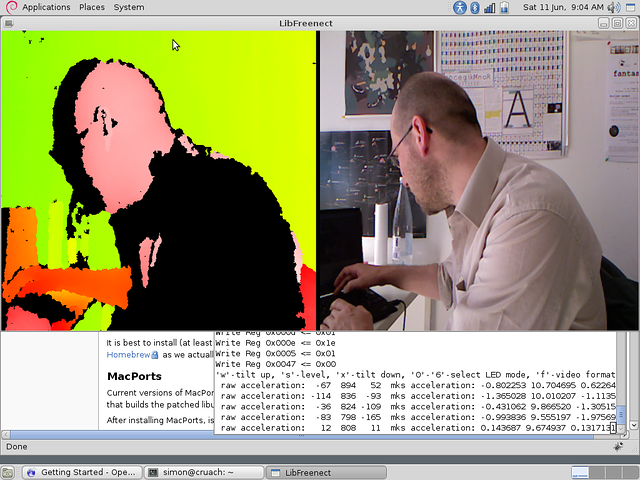This screenshot has height=480, width=640.
Task: Open the Applications menu
Action: (x=46, y=7)
